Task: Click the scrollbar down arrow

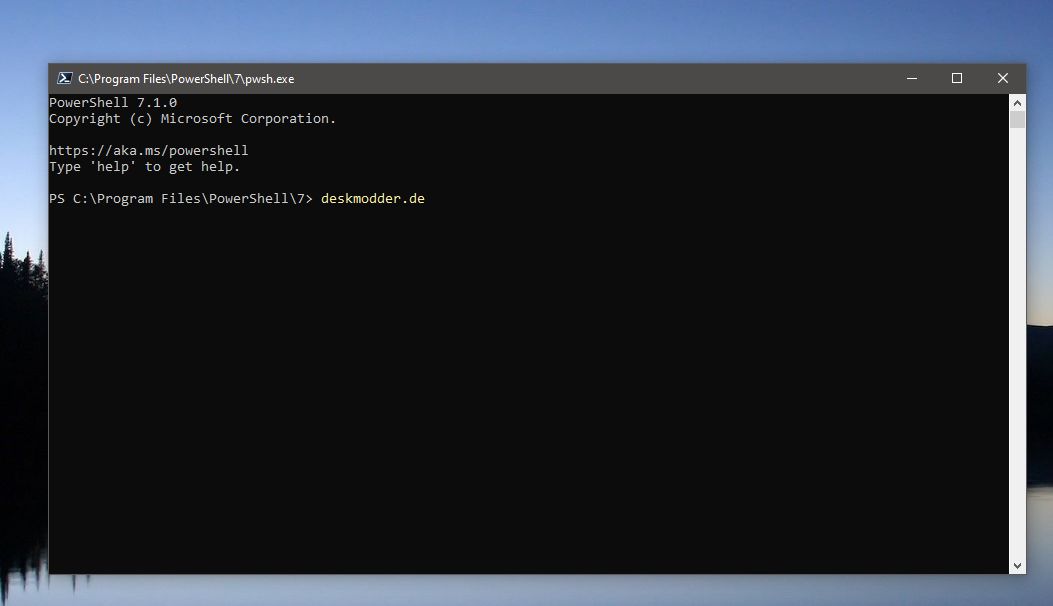Action: [1017, 566]
